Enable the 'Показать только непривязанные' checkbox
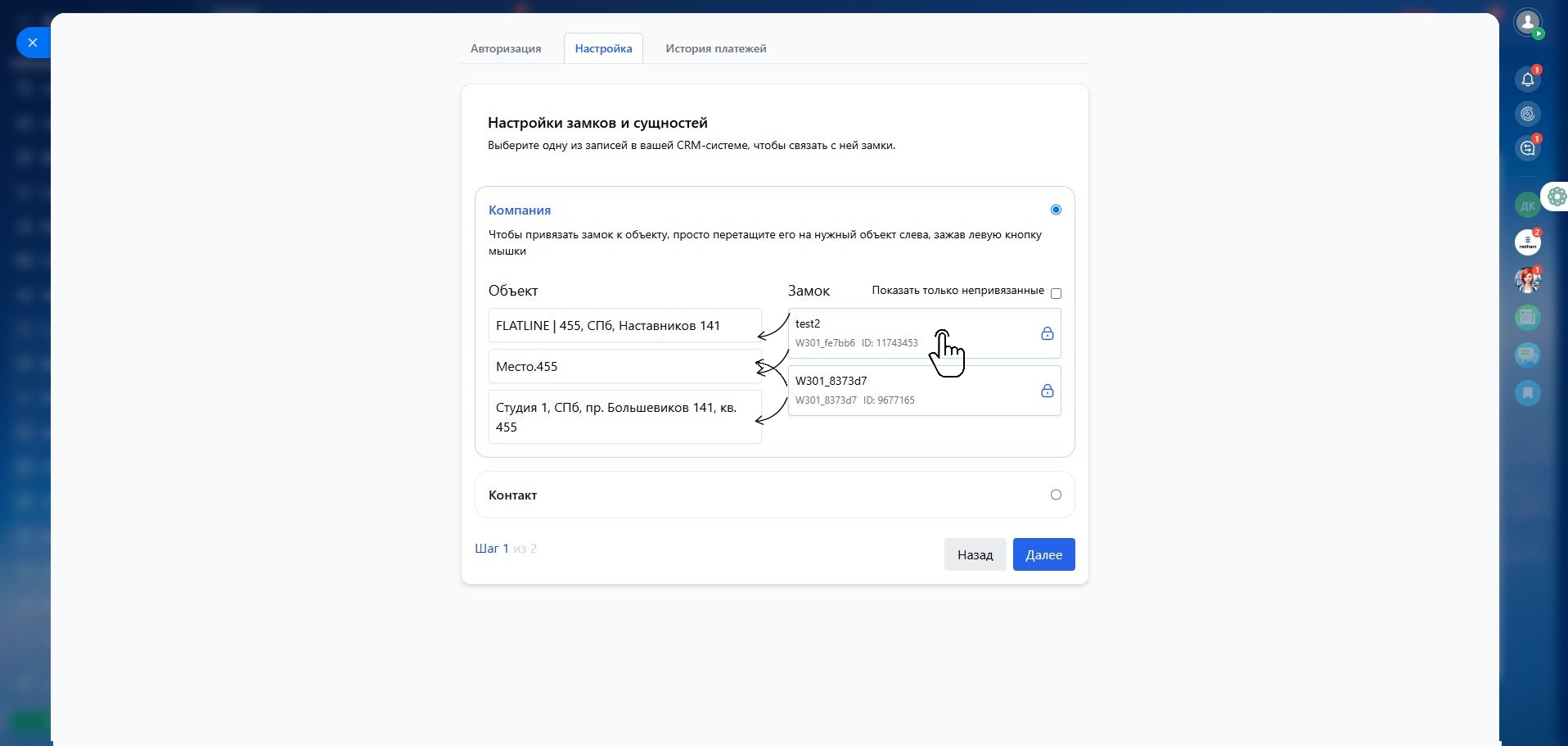 (x=1056, y=293)
